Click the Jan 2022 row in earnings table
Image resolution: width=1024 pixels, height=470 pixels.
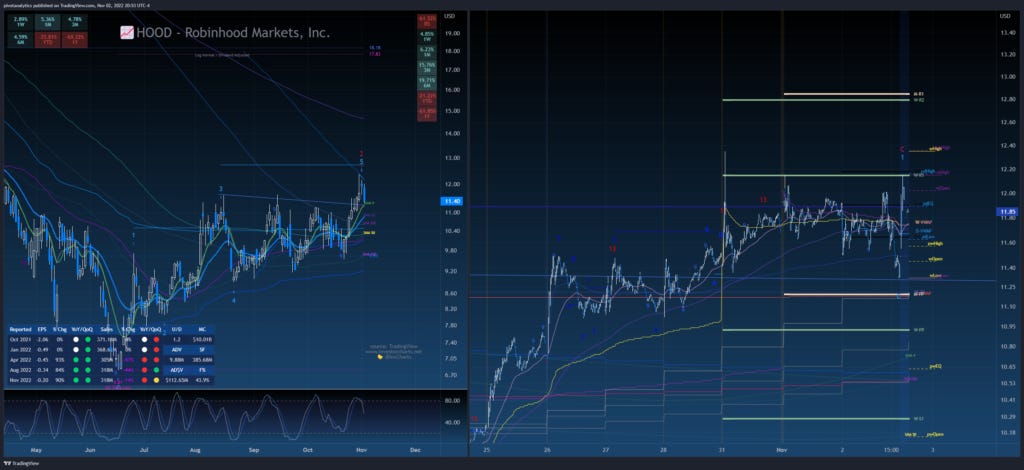111,349
